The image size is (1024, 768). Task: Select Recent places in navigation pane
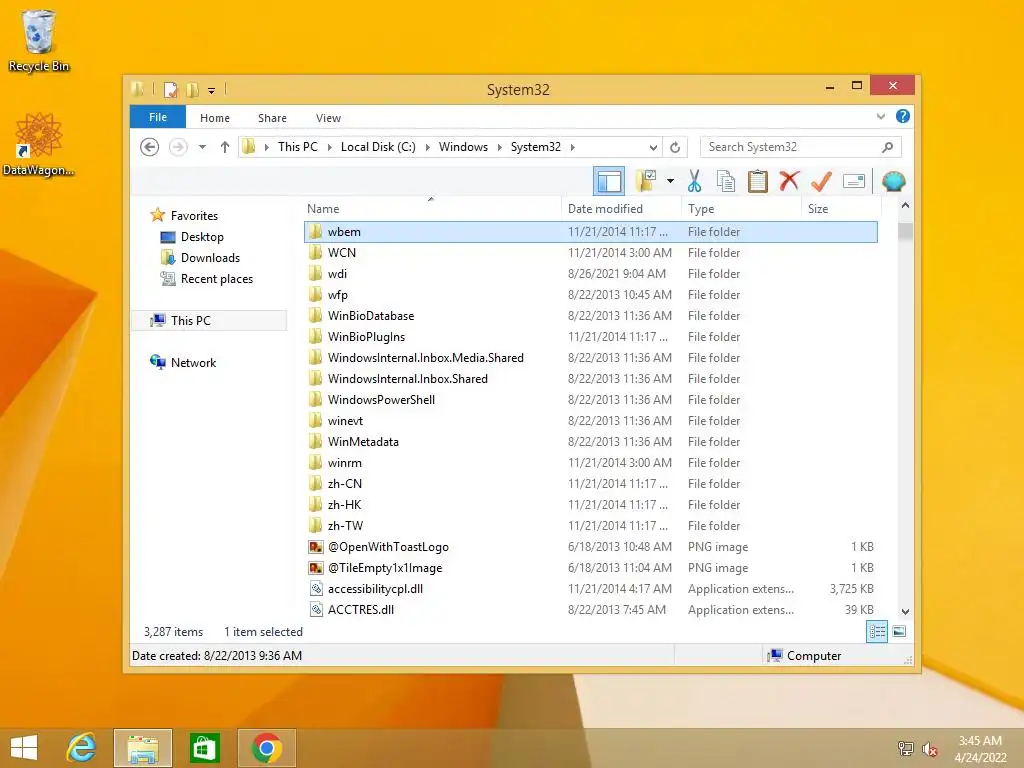click(217, 279)
